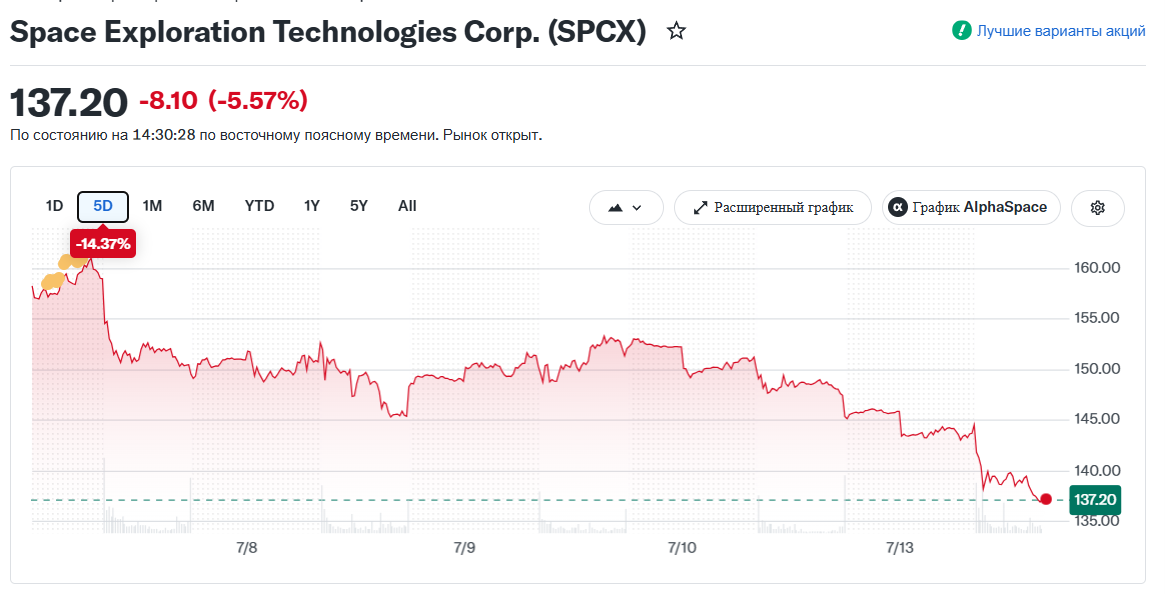Click the mountain chart-type icon
The image size is (1165, 594).
coord(615,208)
